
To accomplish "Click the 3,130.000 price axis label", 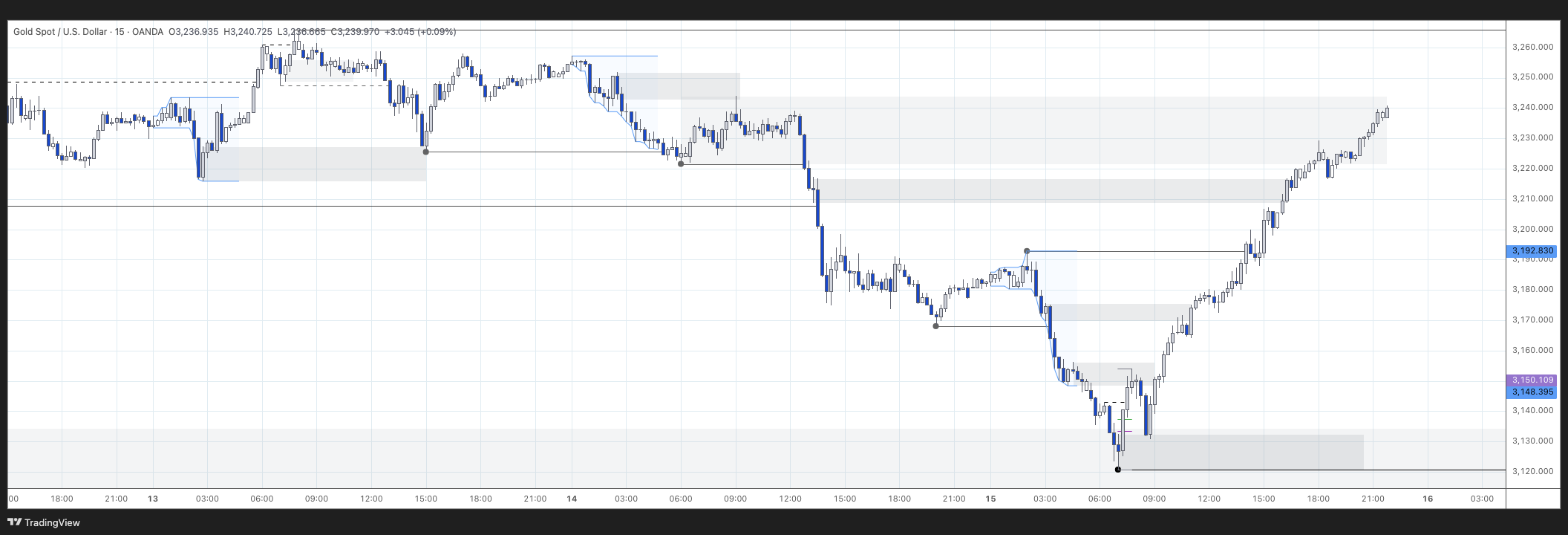I will 1532,441.
